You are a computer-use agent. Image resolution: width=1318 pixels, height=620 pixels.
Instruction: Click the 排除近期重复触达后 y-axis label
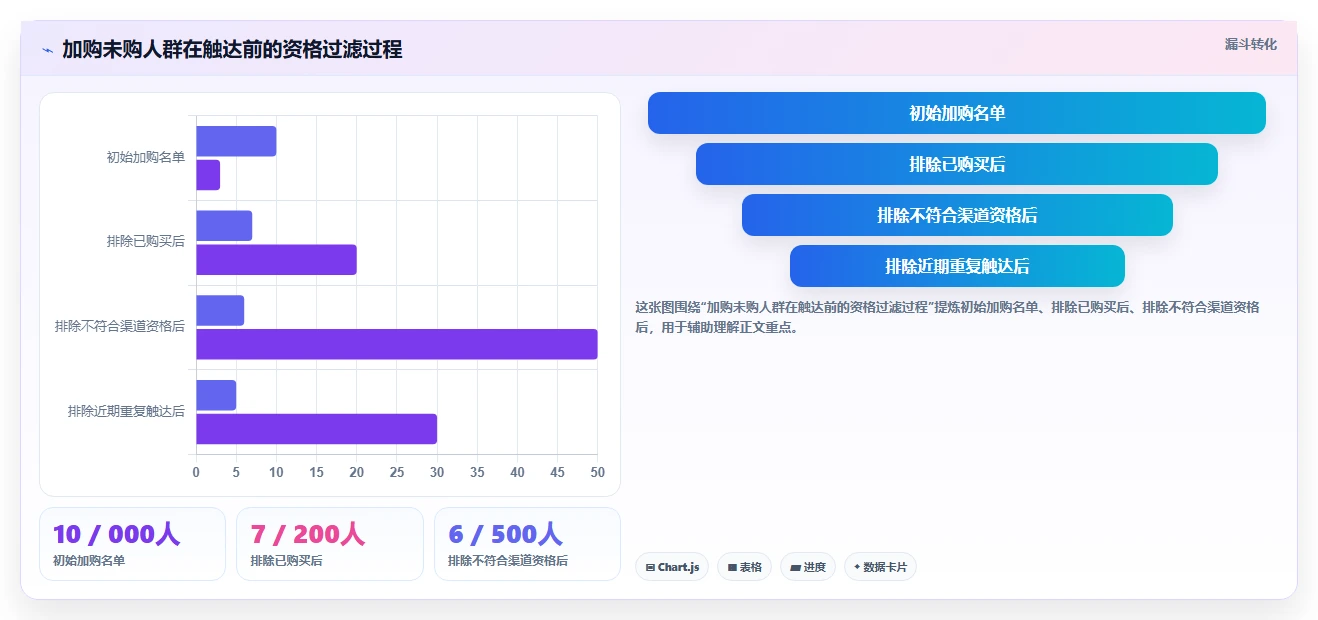pos(127,411)
